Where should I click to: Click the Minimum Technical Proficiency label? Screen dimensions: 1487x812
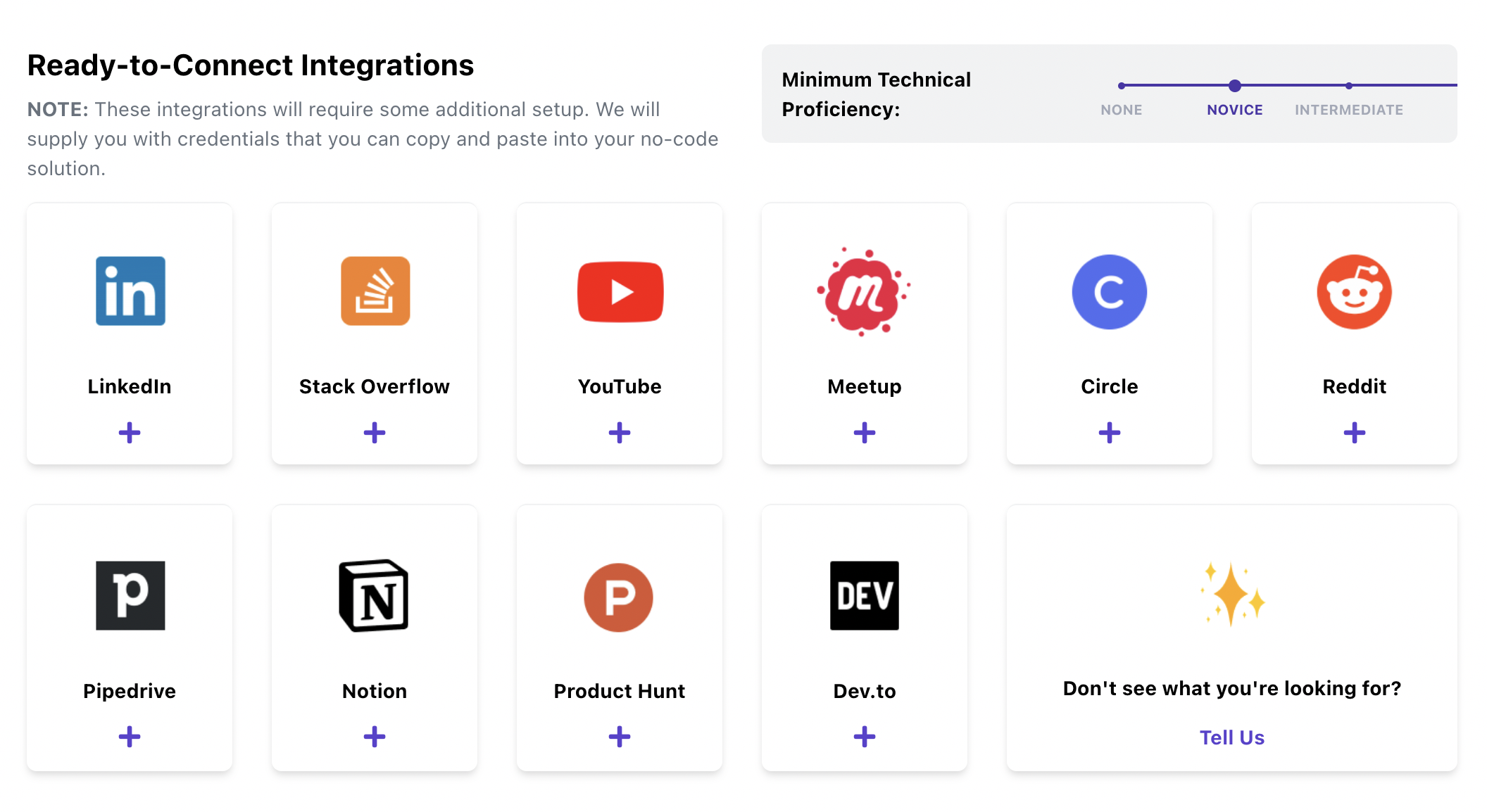pyautogui.click(x=877, y=94)
